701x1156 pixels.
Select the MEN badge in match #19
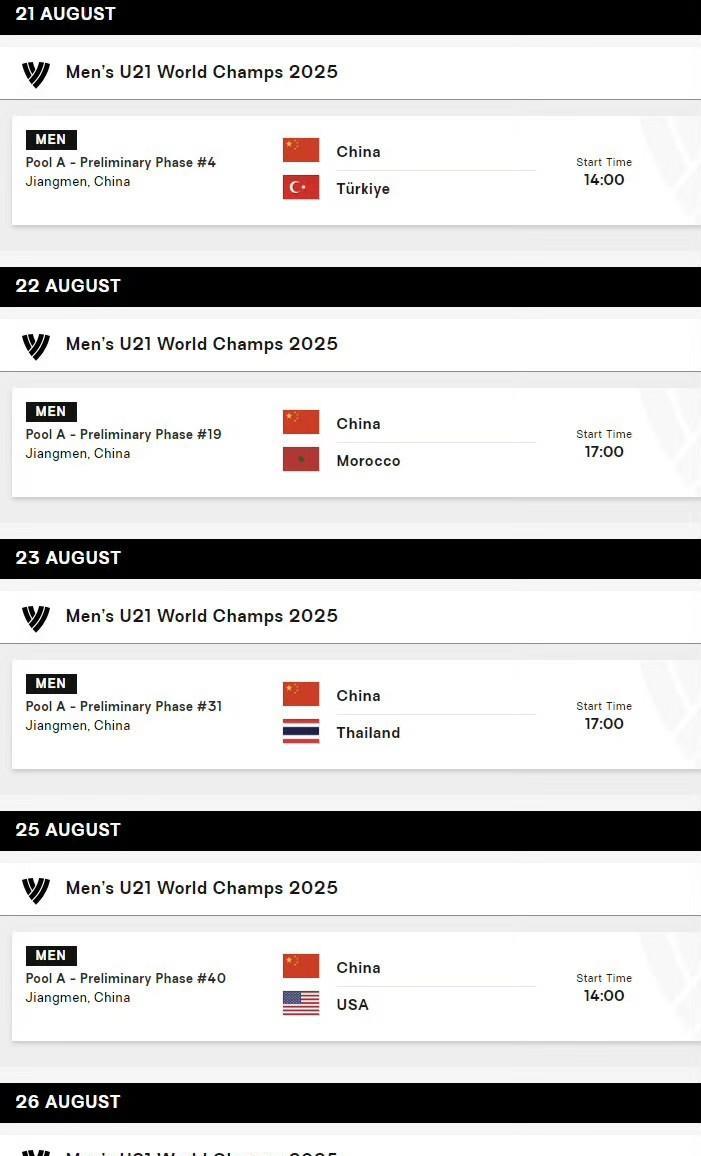(x=51, y=411)
